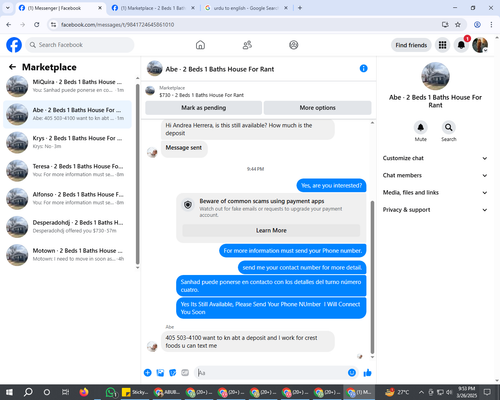Search in conversation with magnifier icon
The width and height of the screenshot is (500, 400).
(x=449, y=127)
